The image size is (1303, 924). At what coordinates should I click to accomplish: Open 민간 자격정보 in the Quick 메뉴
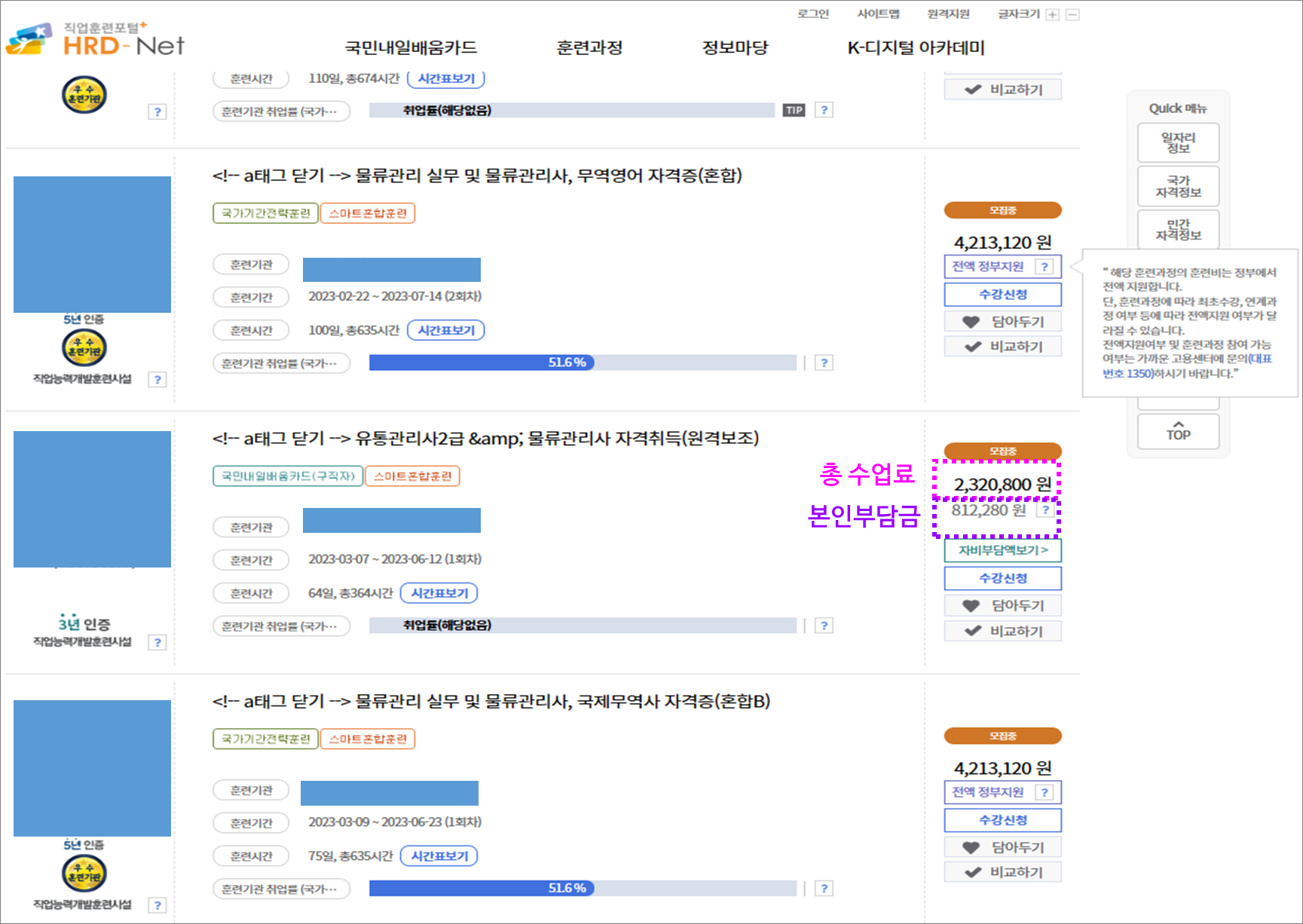pyautogui.click(x=1177, y=230)
